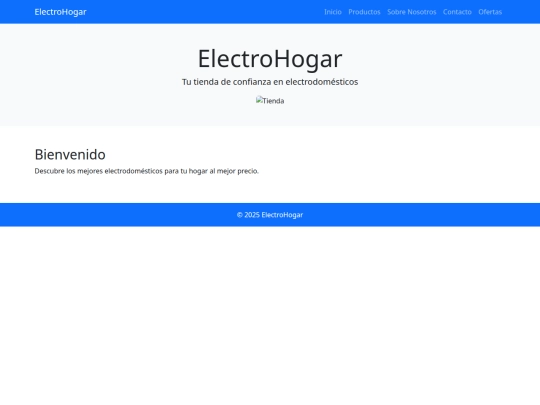Go to Inicio in the navigation bar
540x405 pixels.
click(x=333, y=12)
